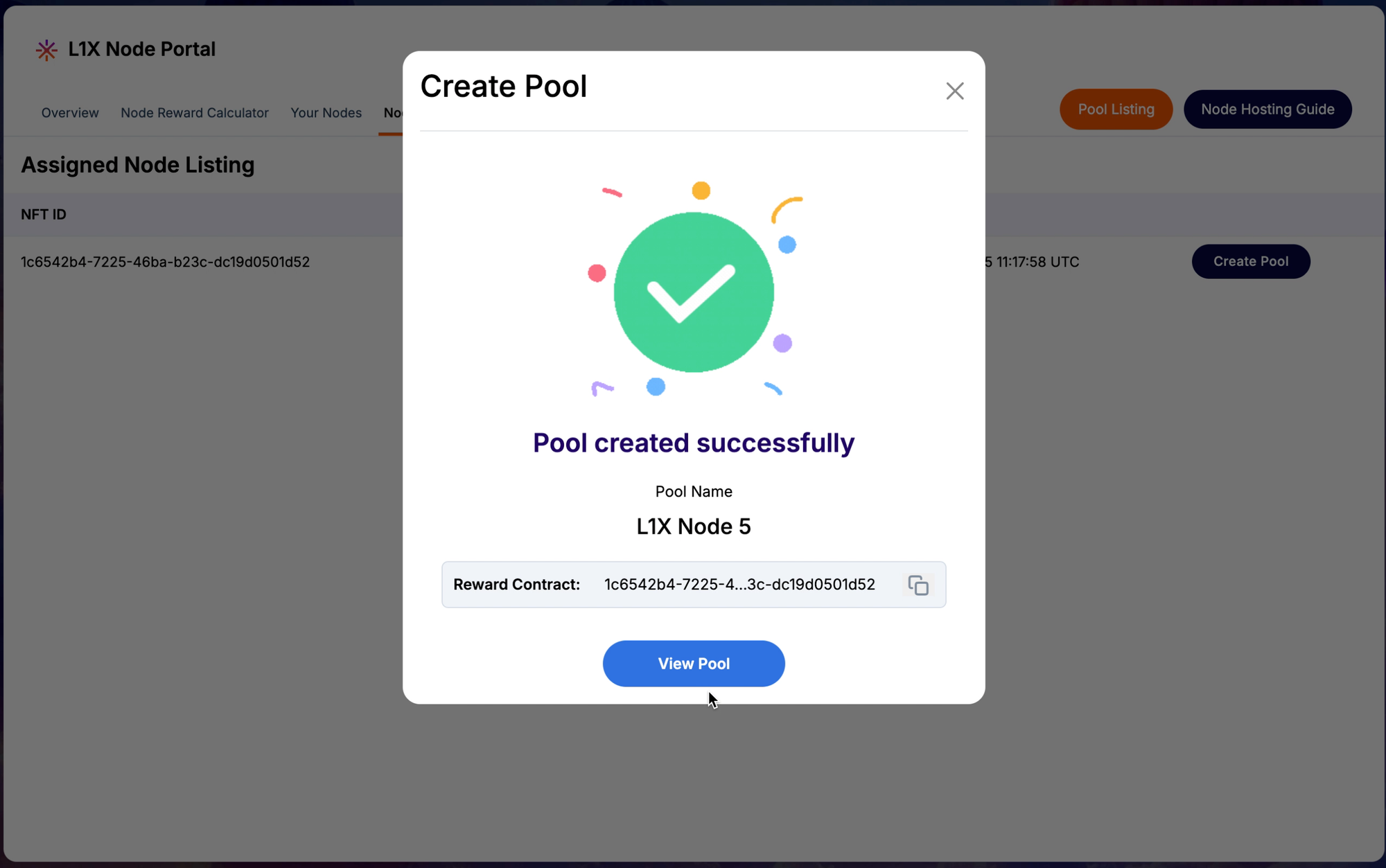This screenshot has height=868, width=1386.
Task: Click the Pool created successfully heading
Action: [x=693, y=443]
